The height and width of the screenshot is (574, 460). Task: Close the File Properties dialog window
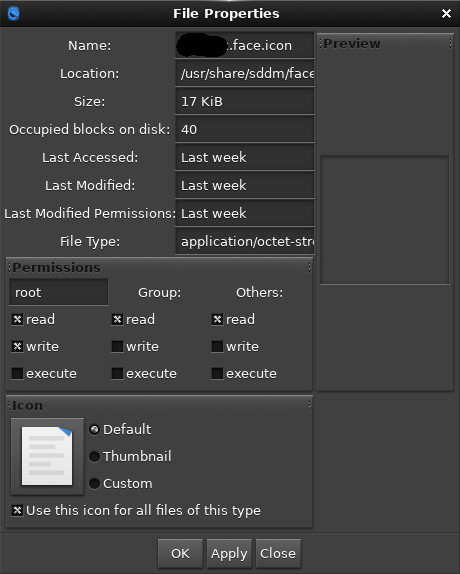[x=446, y=14]
